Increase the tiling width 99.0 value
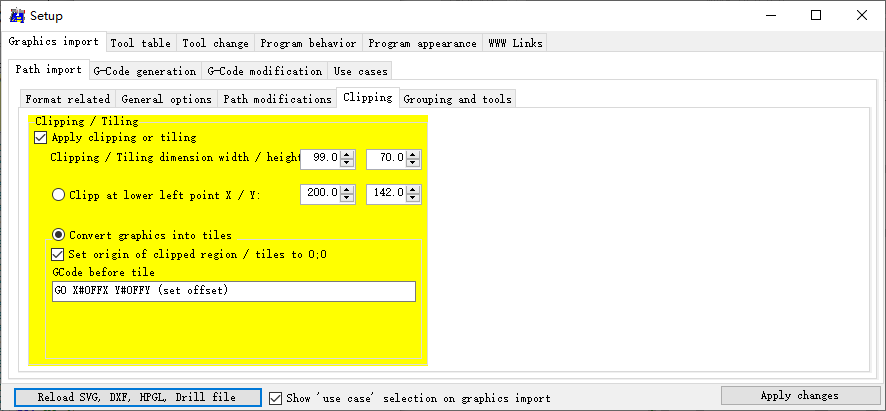 [347, 154]
